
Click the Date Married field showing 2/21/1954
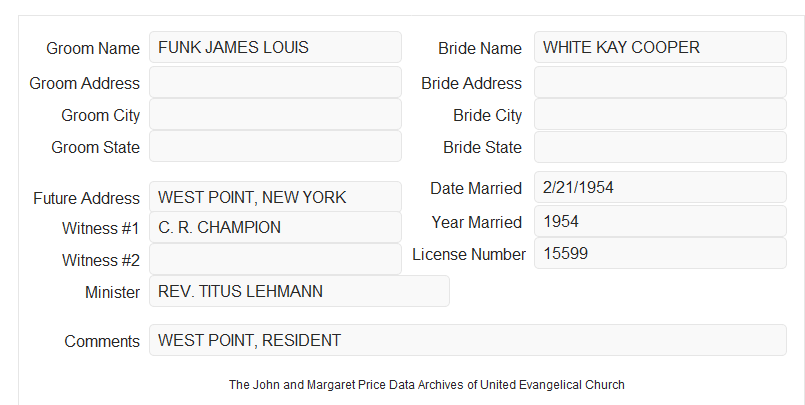point(660,187)
